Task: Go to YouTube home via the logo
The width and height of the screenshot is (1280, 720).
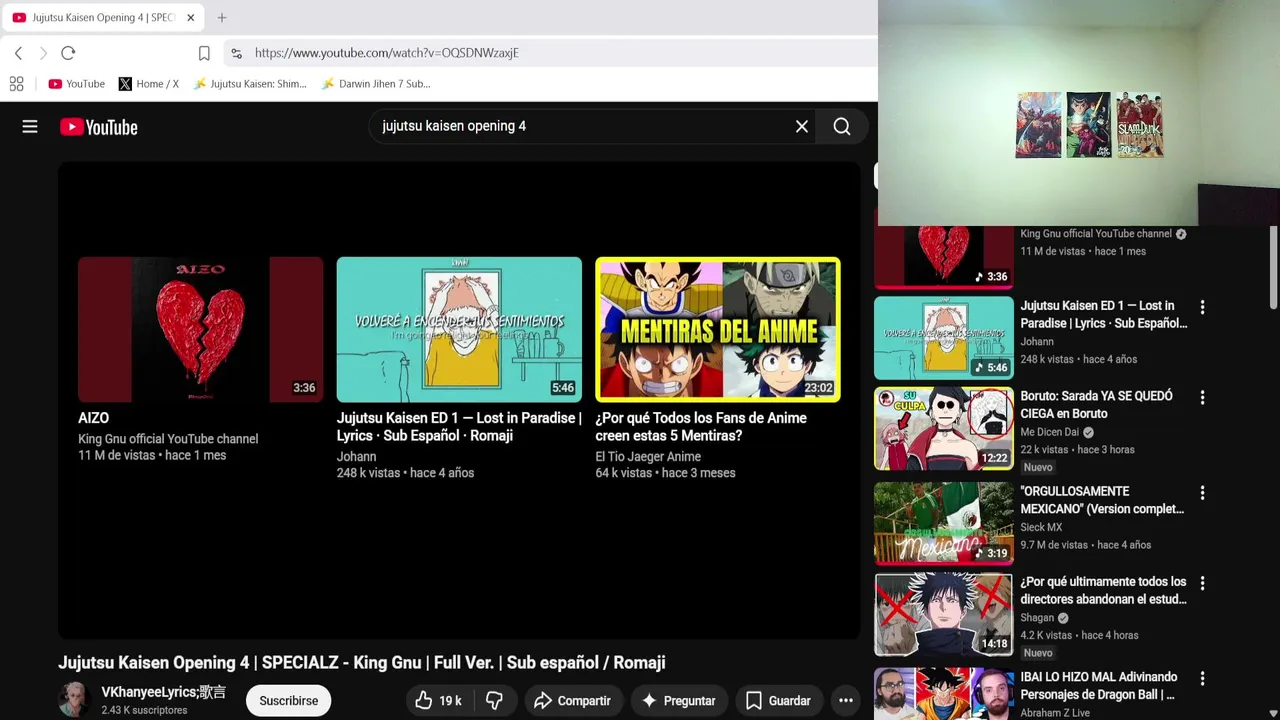Action: pyautogui.click(x=98, y=127)
